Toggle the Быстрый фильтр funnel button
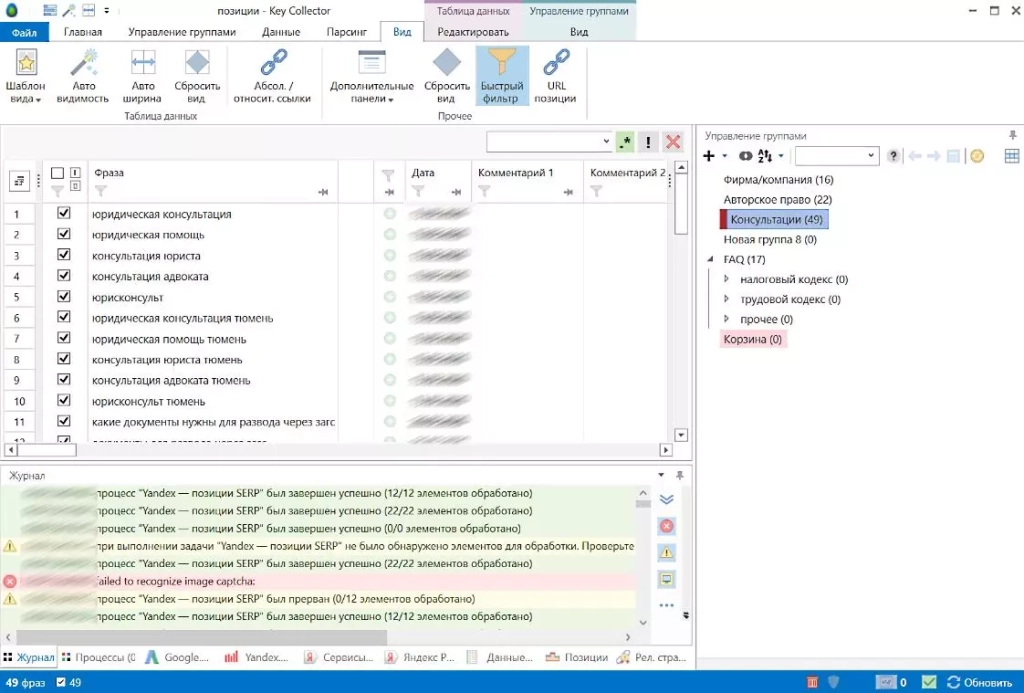 (x=502, y=76)
